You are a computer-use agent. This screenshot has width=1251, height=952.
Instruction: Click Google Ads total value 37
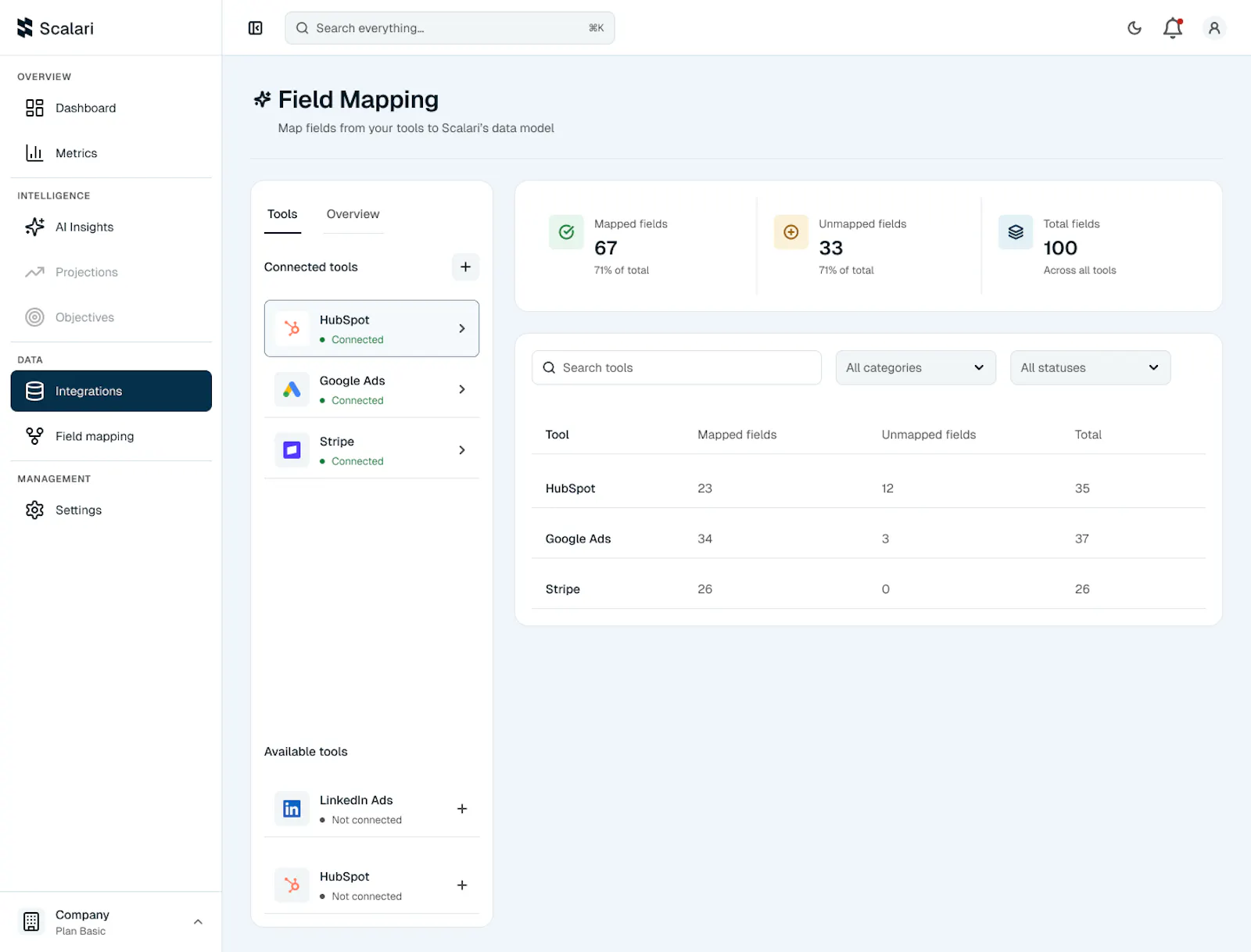(x=1081, y=539)
